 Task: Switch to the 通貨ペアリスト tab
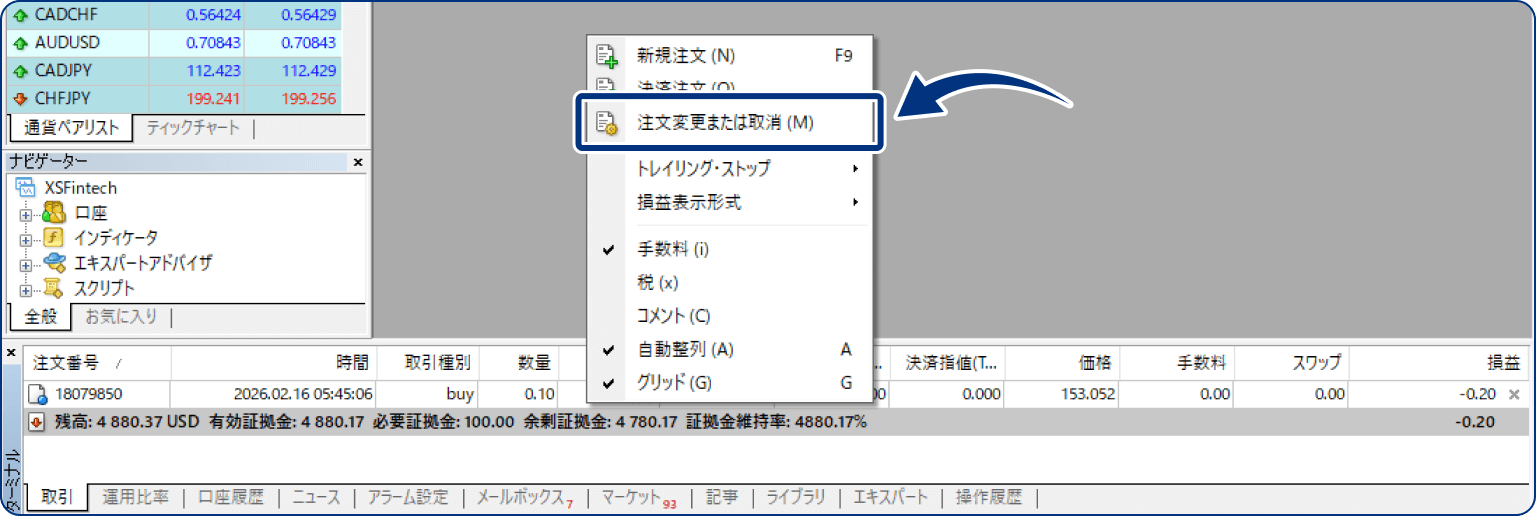tap(70, 128)
